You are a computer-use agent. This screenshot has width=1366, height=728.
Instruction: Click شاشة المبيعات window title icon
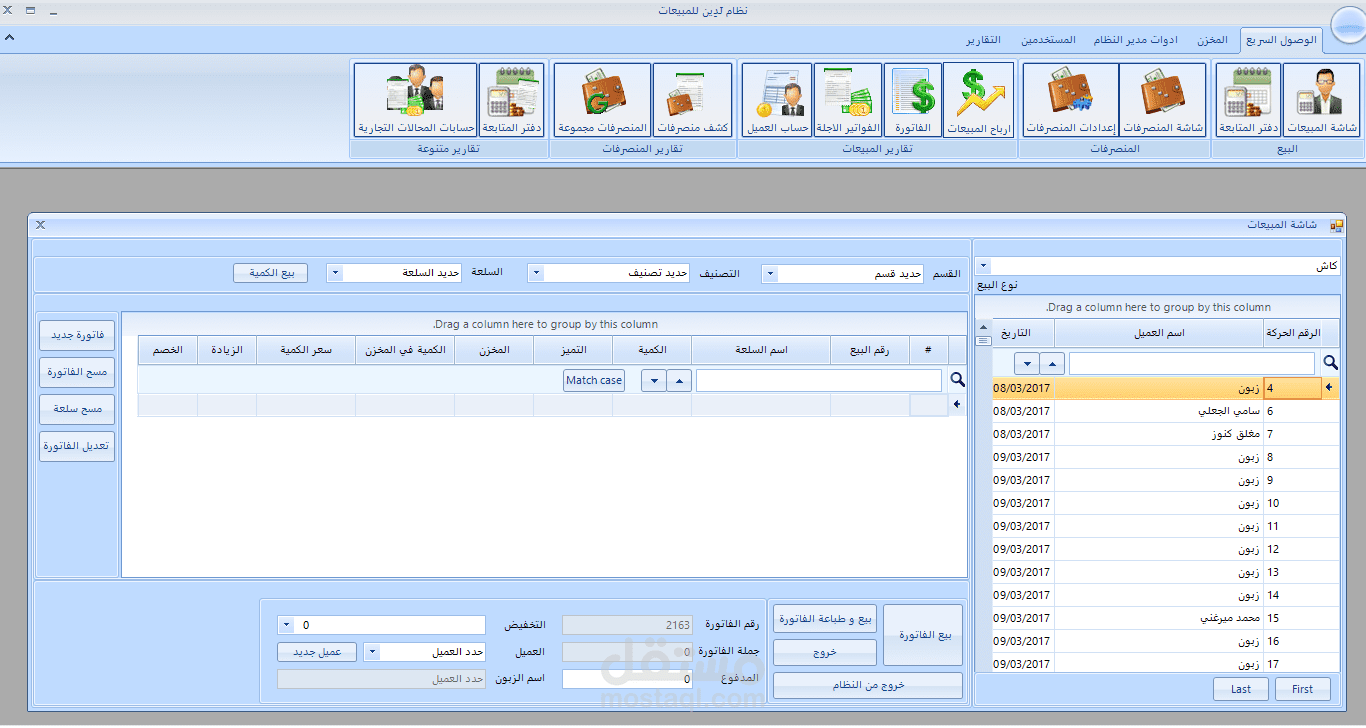(x=1337, y=225)
